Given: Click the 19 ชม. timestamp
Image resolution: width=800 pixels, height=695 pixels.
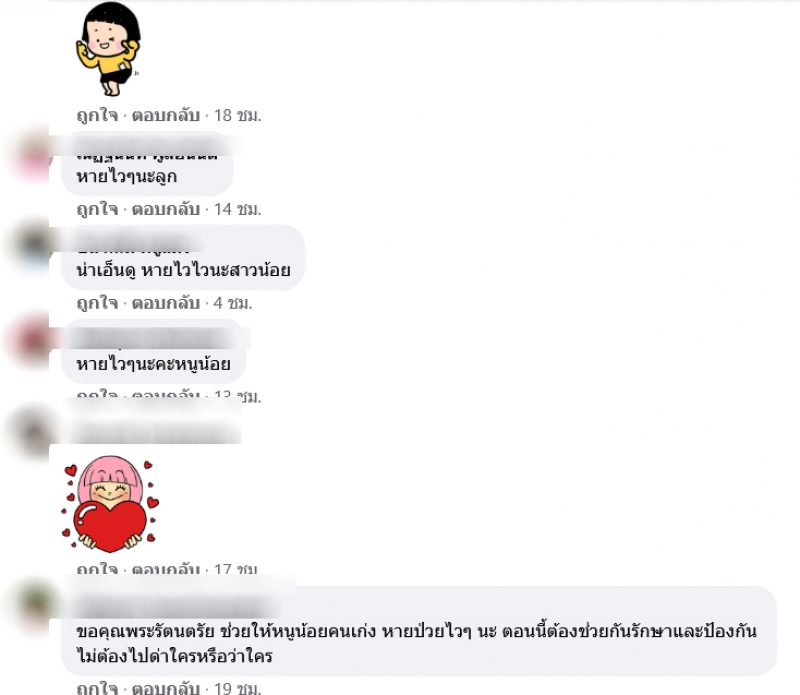Looking at the screenshot, I should [237, 688].
